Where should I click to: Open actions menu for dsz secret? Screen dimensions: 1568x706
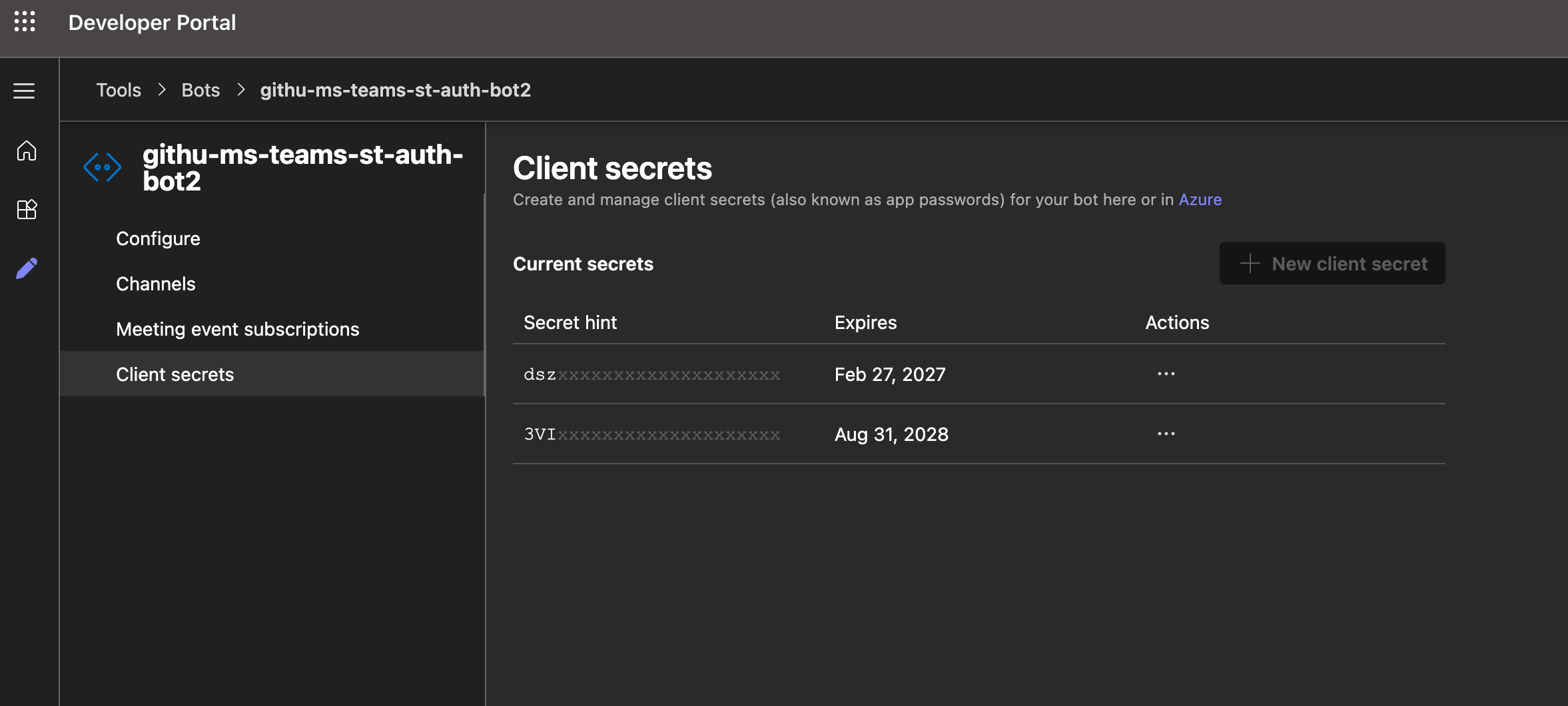1166,374
